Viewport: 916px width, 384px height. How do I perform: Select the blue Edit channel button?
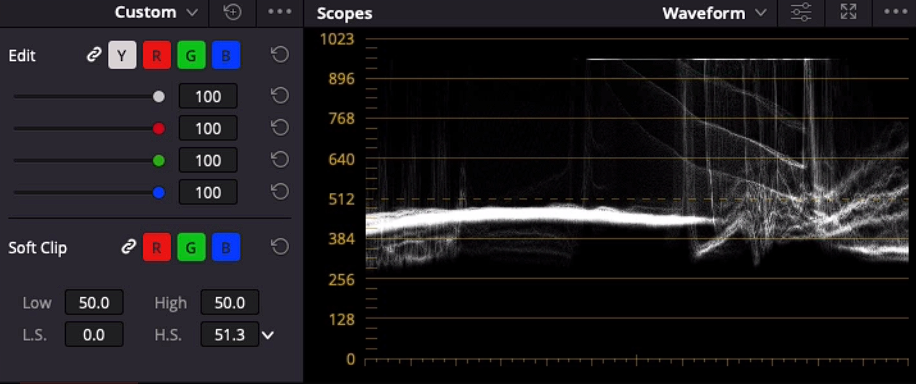[x=226, y=56]
